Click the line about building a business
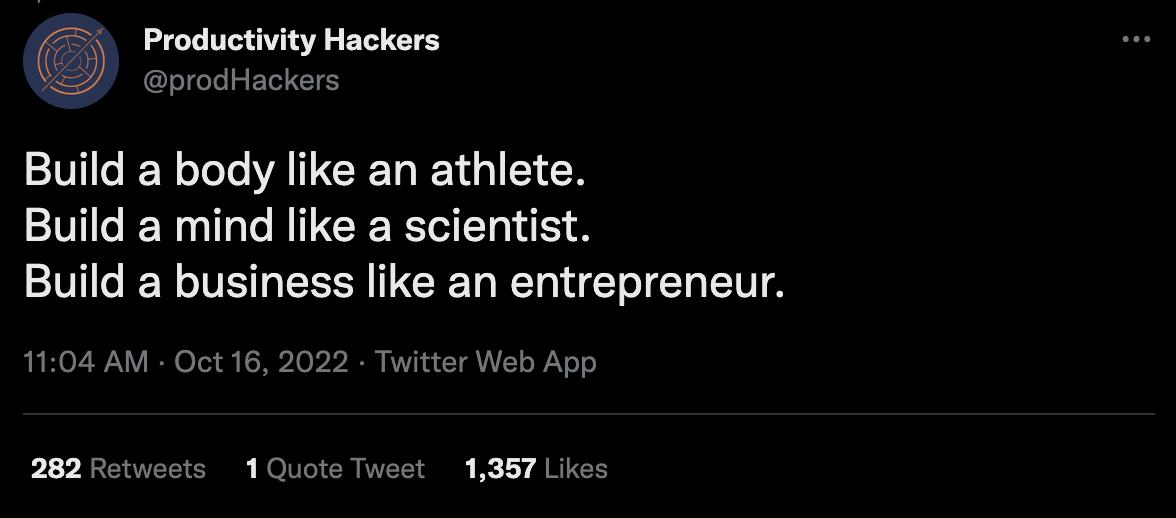The height and width of the screenshot is (518, 1176). pyautogui.click(x=404, y=283)
